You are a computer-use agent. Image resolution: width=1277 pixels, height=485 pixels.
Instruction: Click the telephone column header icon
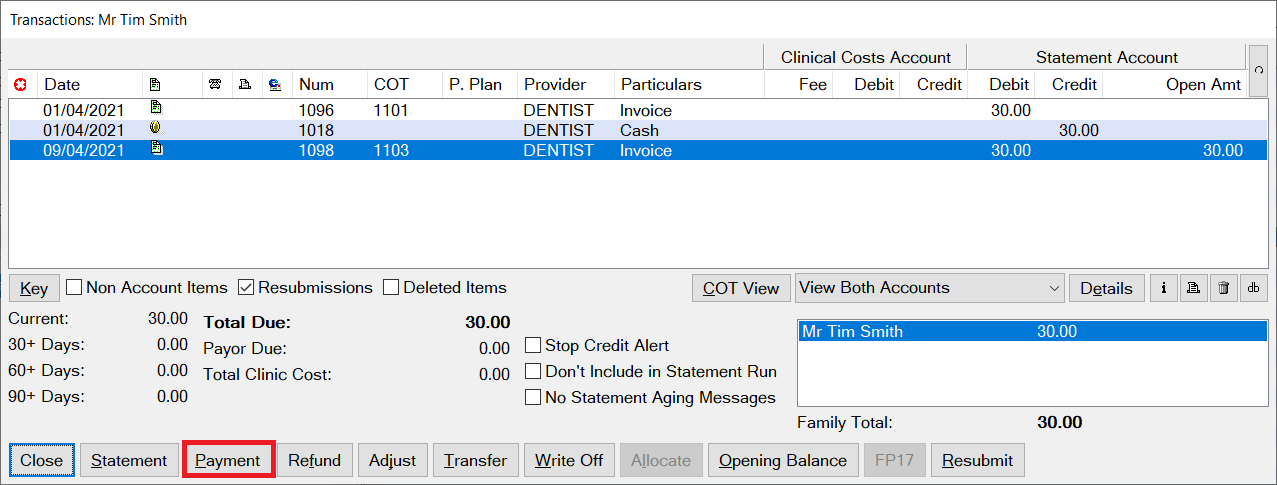pos(214,84)
